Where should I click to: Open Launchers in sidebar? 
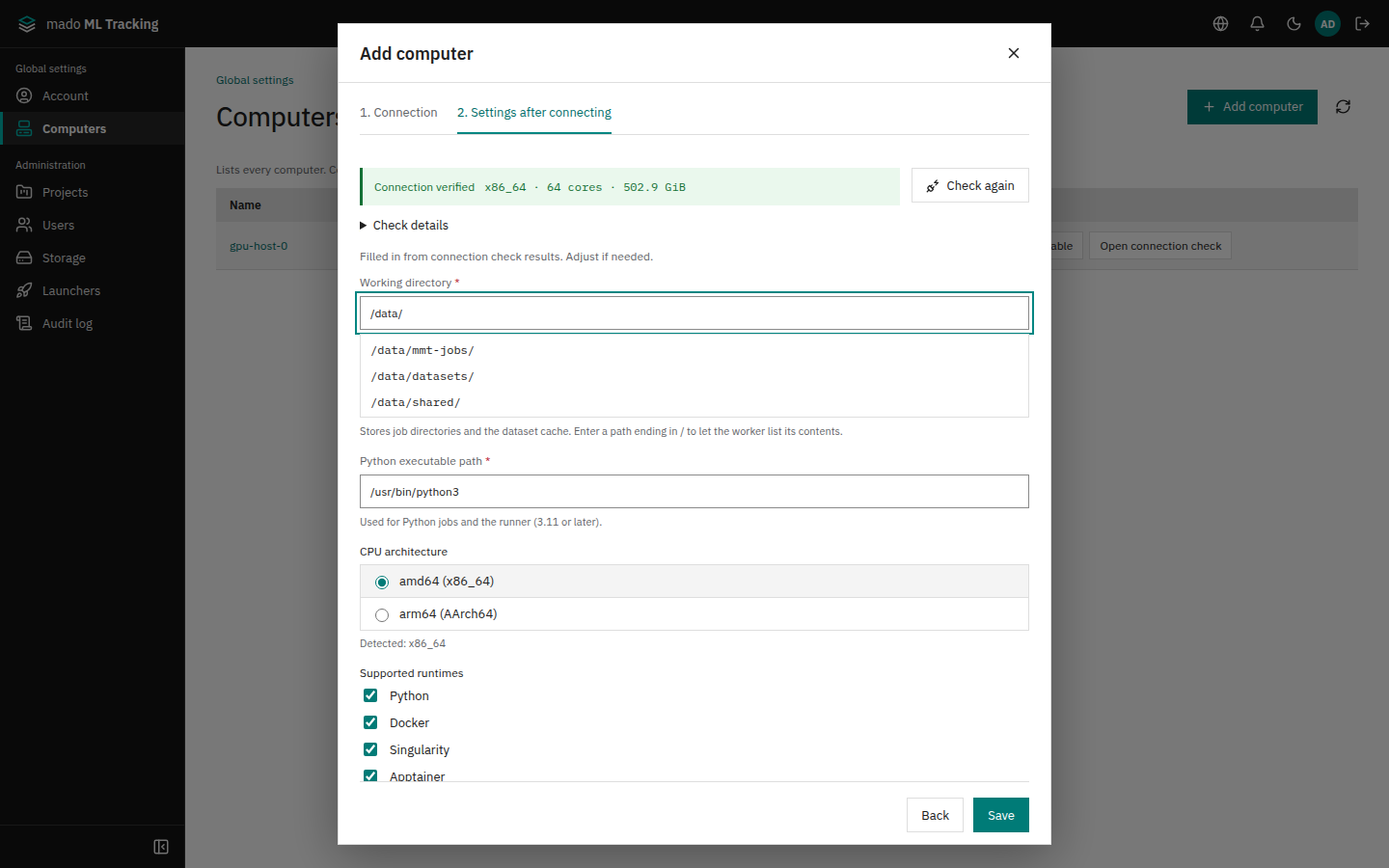tap(93, 290)
